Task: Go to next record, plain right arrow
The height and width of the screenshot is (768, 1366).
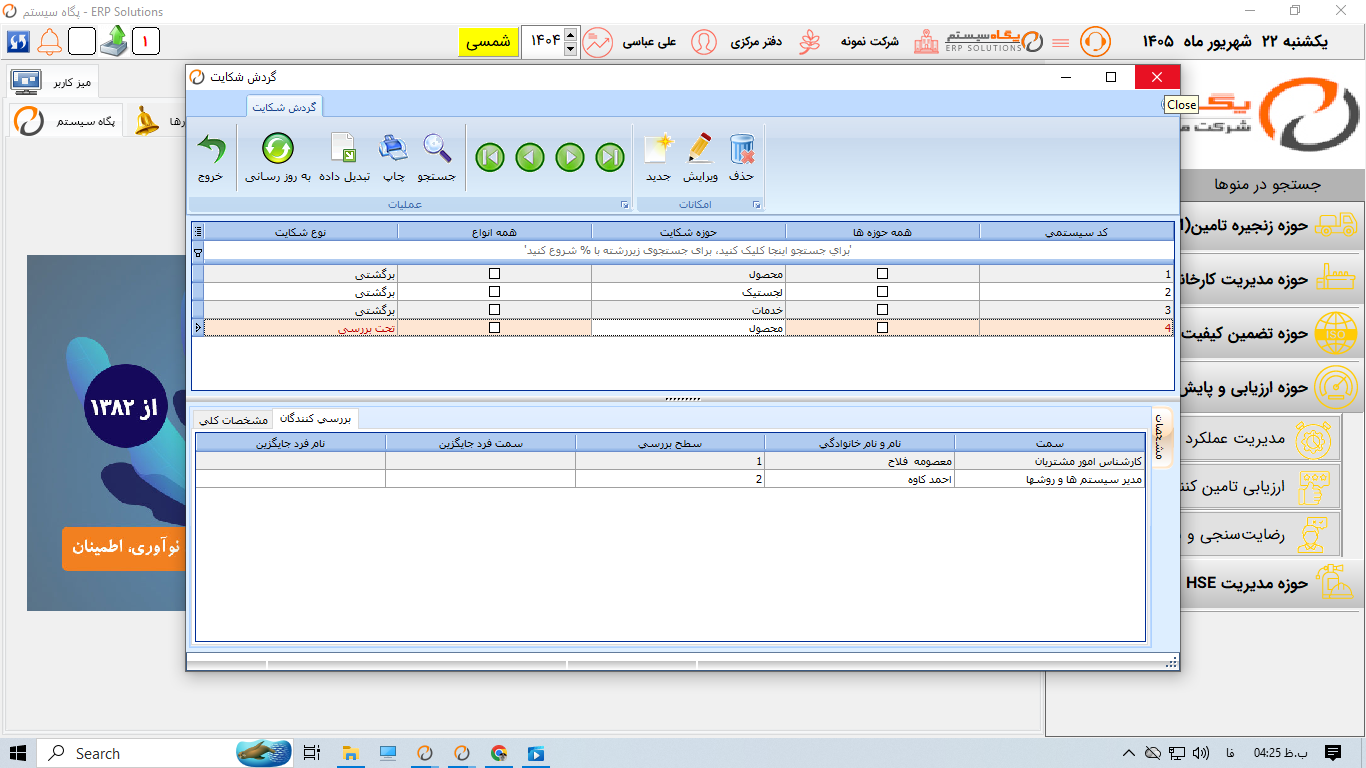Action: [x=570, y=157]
